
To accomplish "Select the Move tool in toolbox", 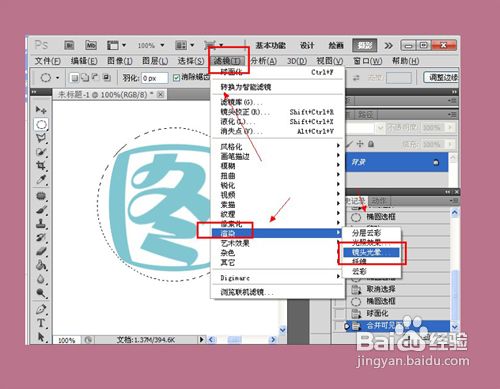I will (x=41, y=110).
